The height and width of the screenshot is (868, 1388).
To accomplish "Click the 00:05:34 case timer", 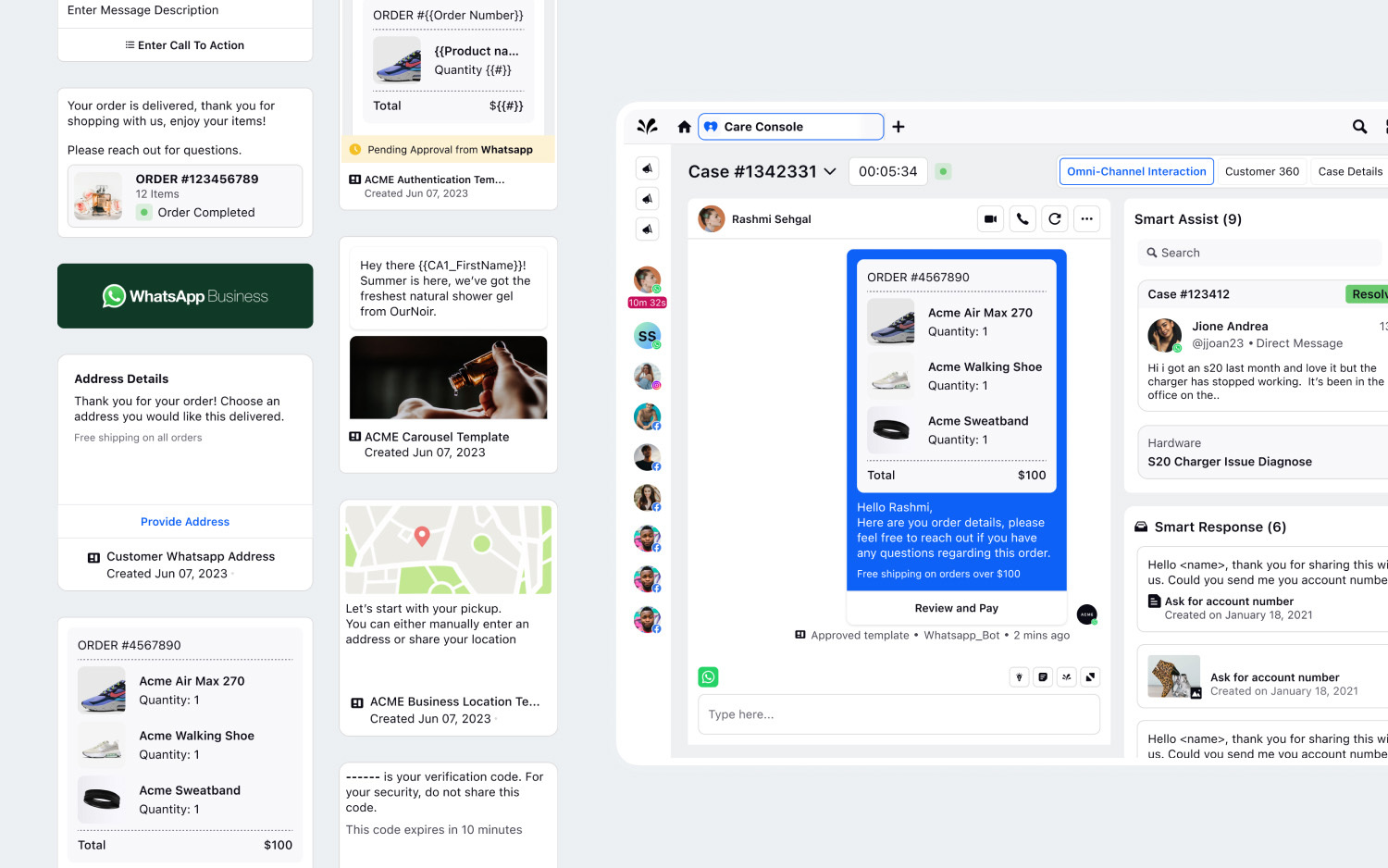I will coord(888,171).
